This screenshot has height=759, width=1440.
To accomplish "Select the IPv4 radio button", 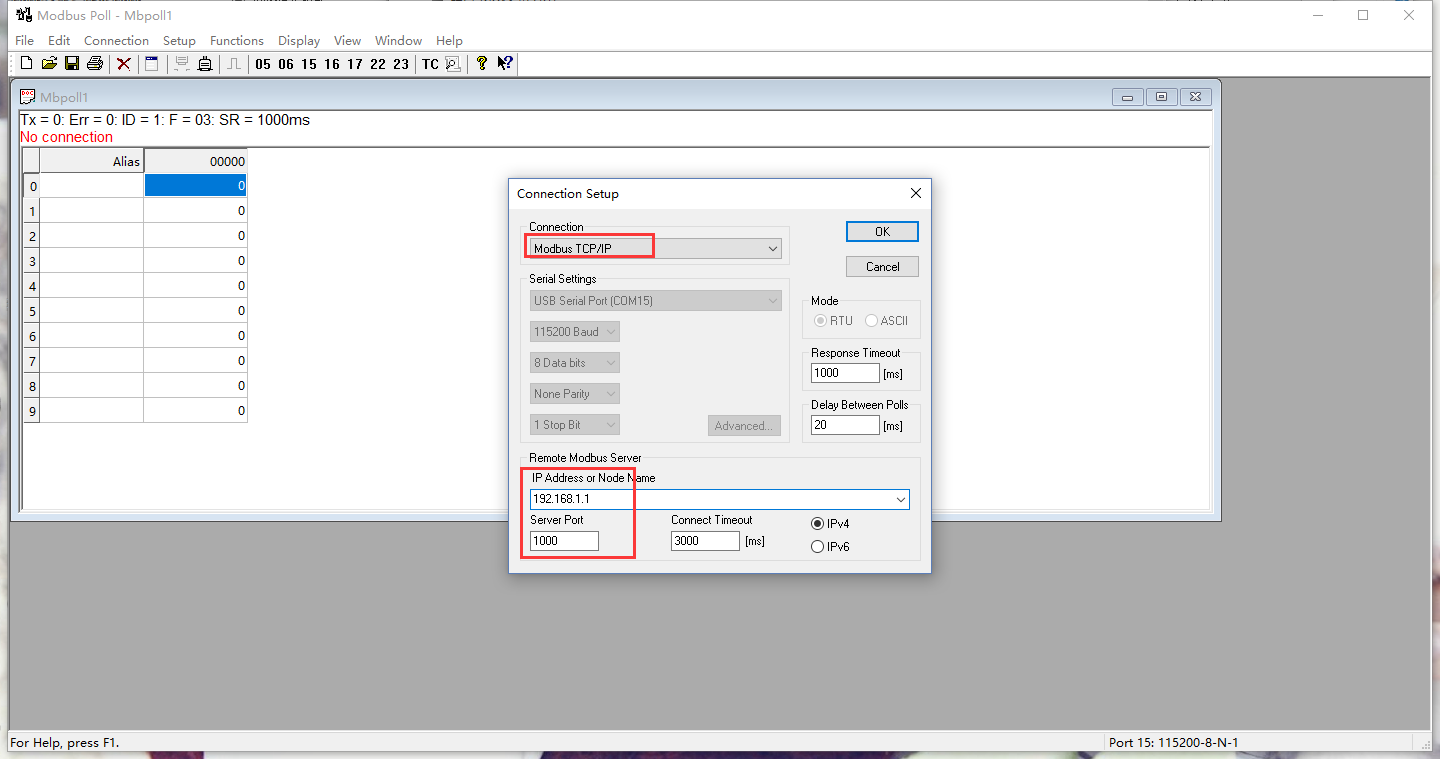I will (818, 524).
